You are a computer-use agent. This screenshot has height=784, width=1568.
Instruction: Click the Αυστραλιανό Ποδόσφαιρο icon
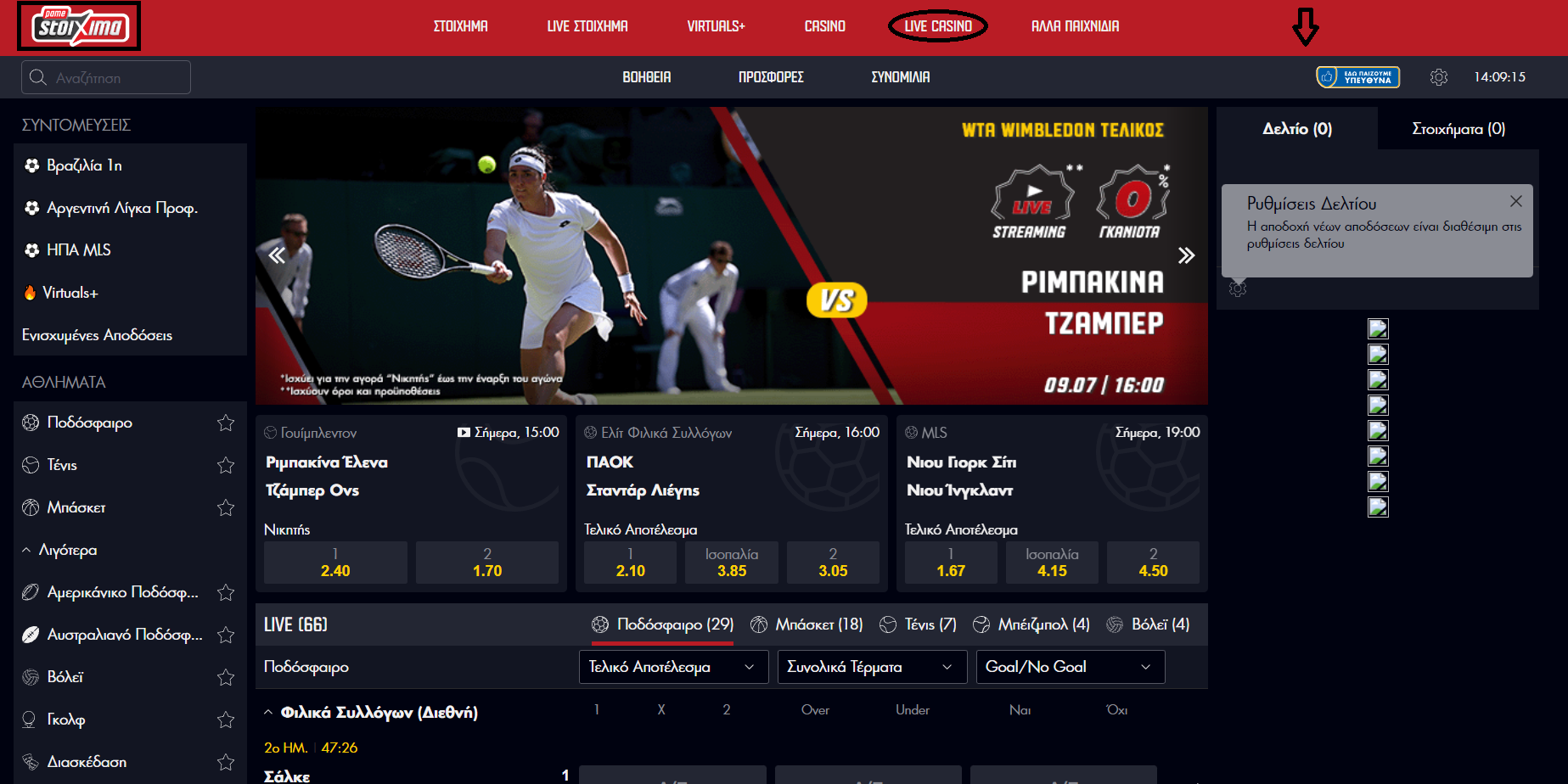tap(31, 635)
